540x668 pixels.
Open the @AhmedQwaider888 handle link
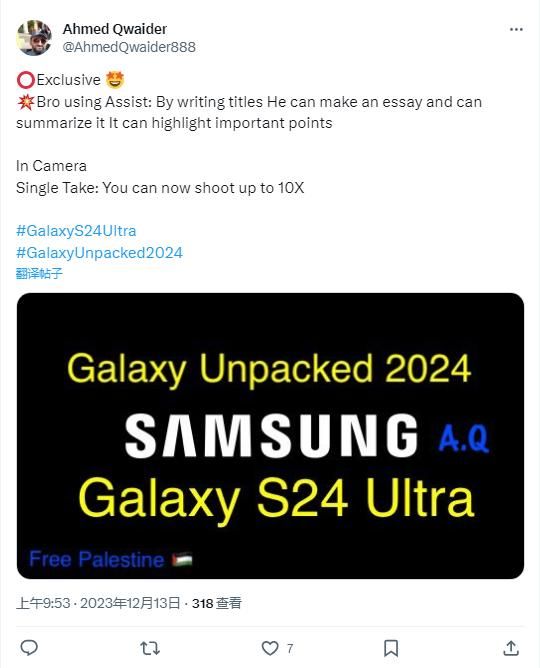(x=129, y=47)
